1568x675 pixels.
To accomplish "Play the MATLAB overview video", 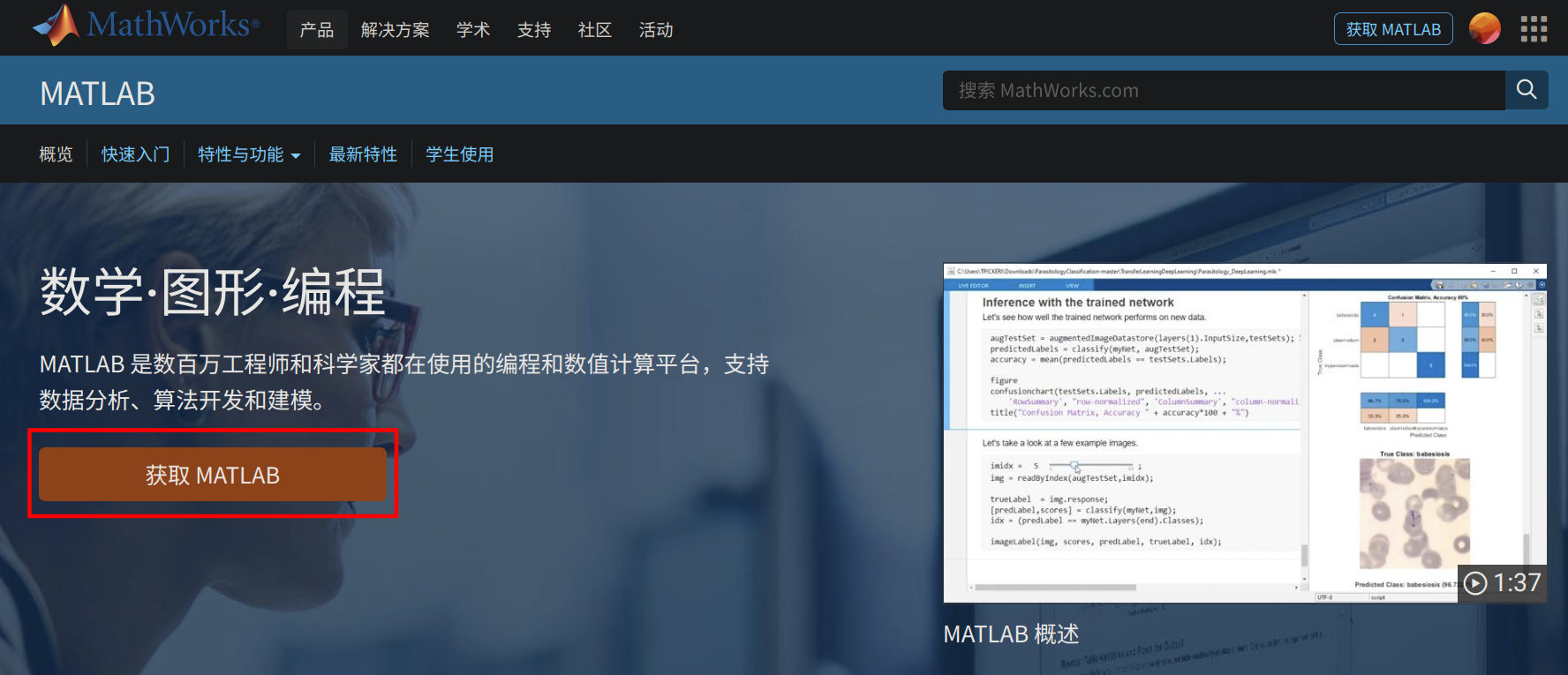I will pos(1503,583).
